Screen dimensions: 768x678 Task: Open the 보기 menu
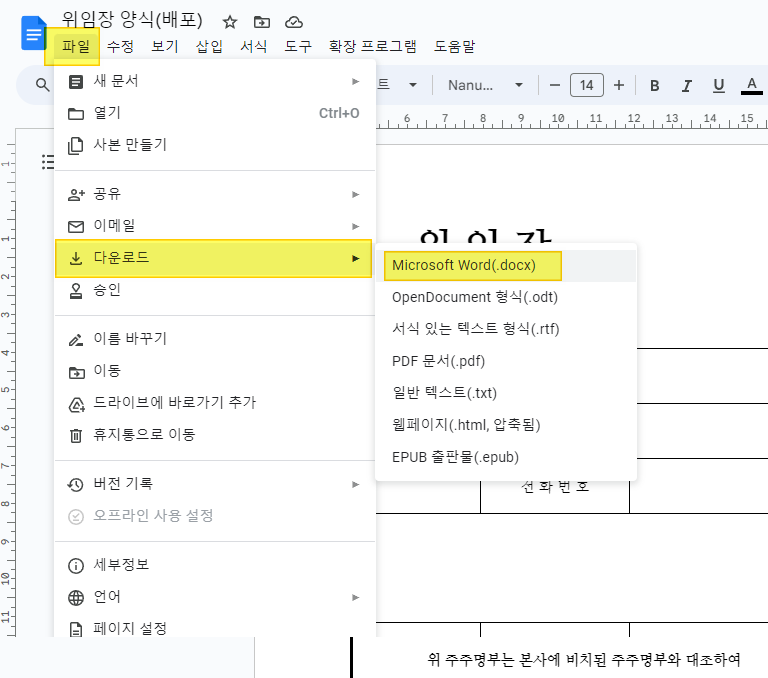(x=165, y=47)
